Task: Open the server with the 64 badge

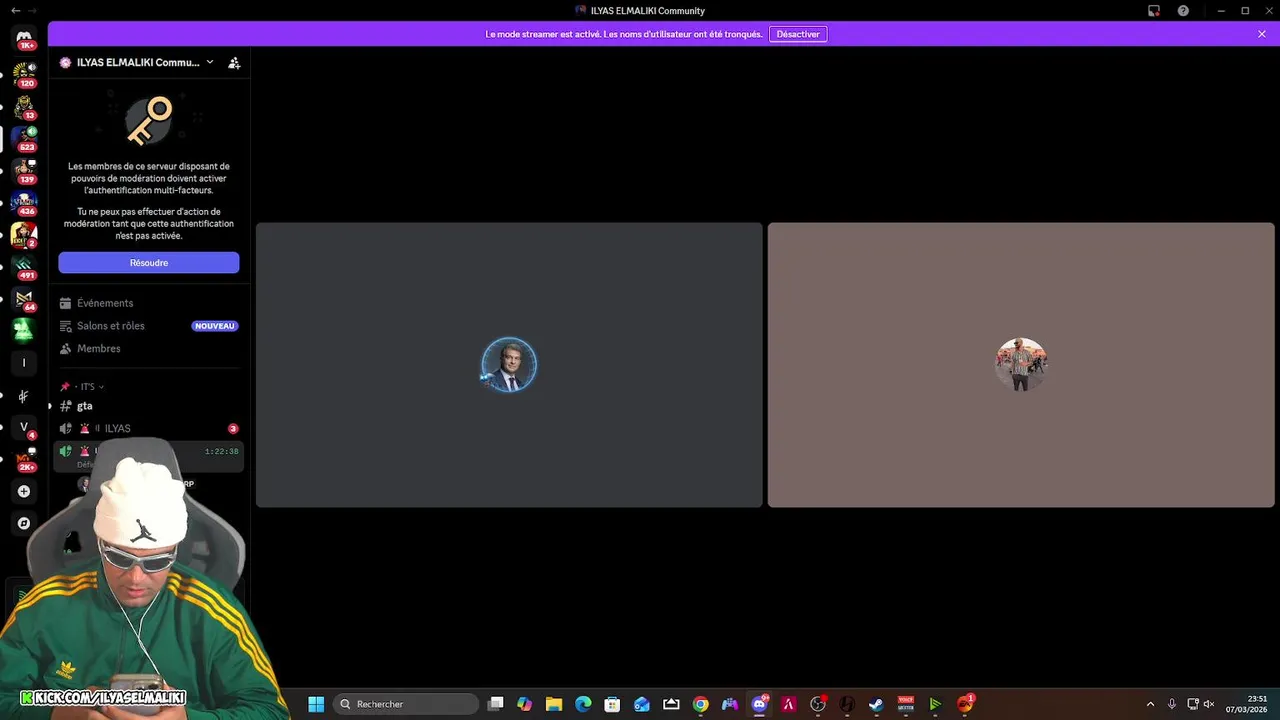Action: (x=24, y=298)
